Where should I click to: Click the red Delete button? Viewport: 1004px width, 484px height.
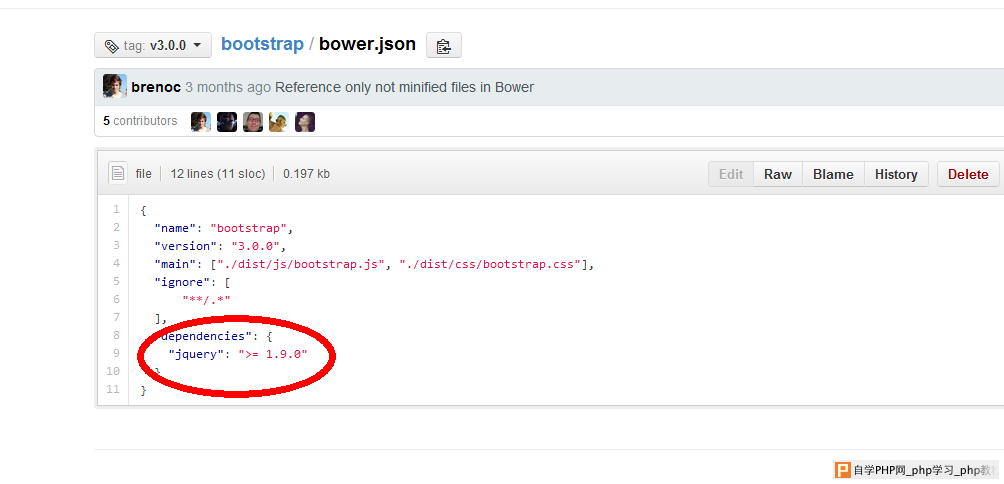click(x=968, y=174)
